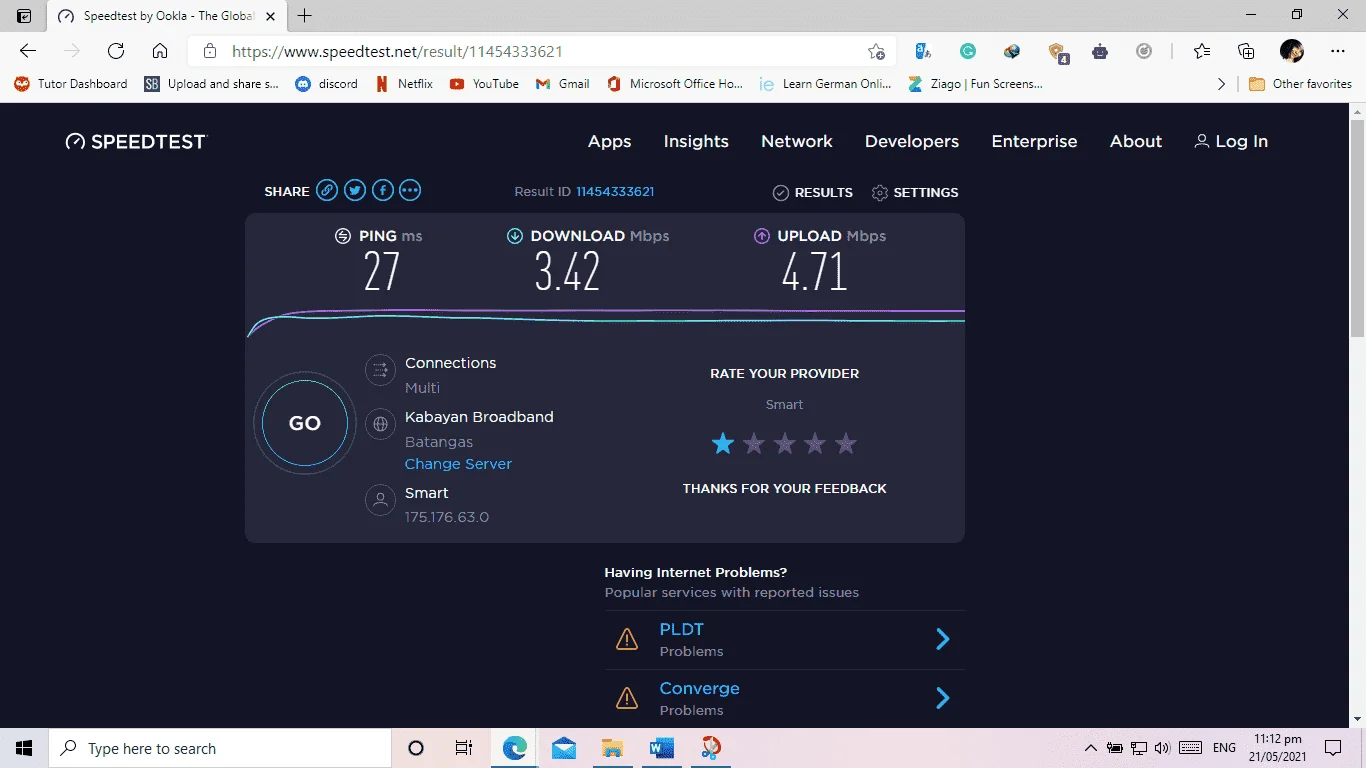Go to the browser home page
Screen dimensions: 1366x768
[160, 51]
